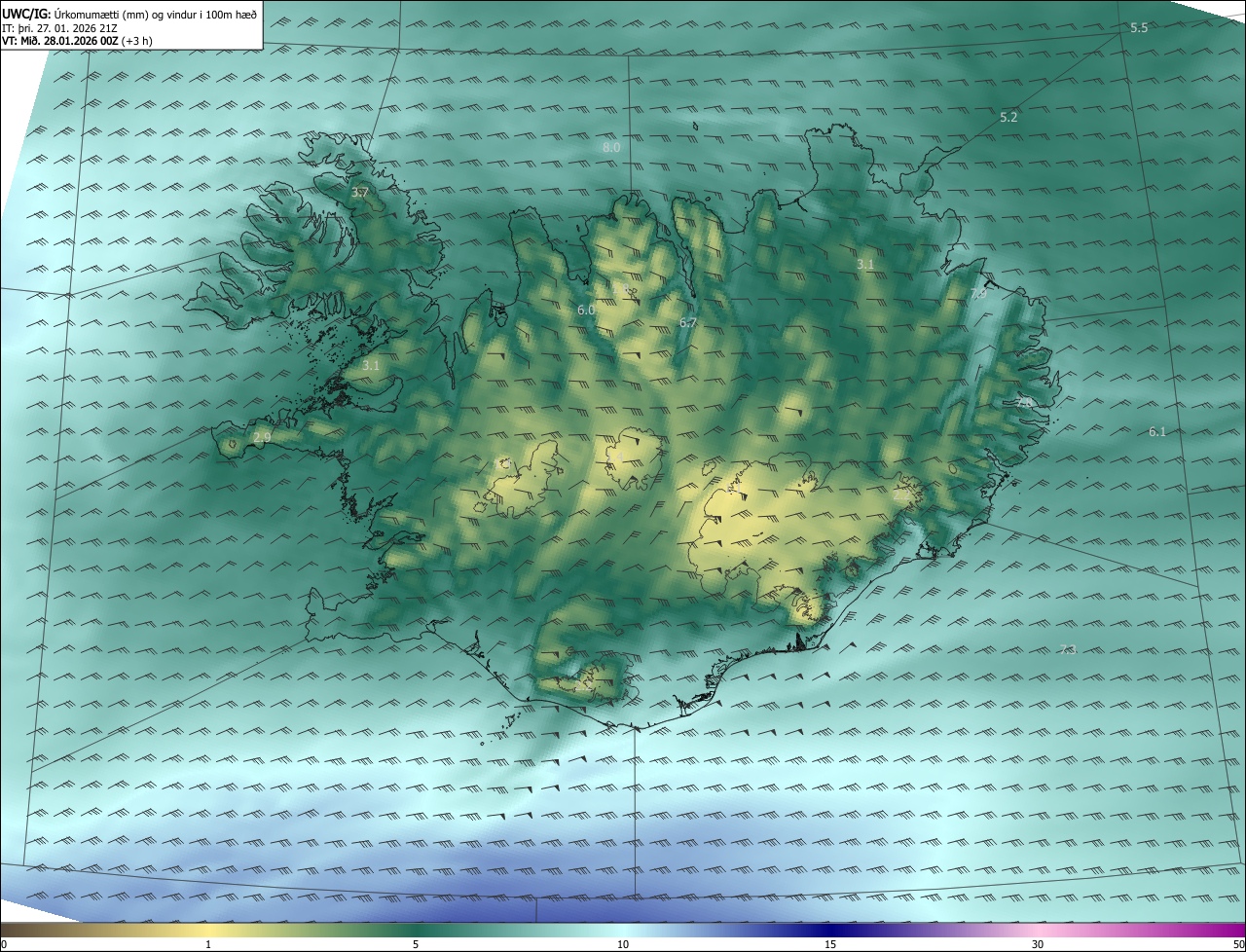Click the '5' tick label under the colour scale

(x=416, y=945)
